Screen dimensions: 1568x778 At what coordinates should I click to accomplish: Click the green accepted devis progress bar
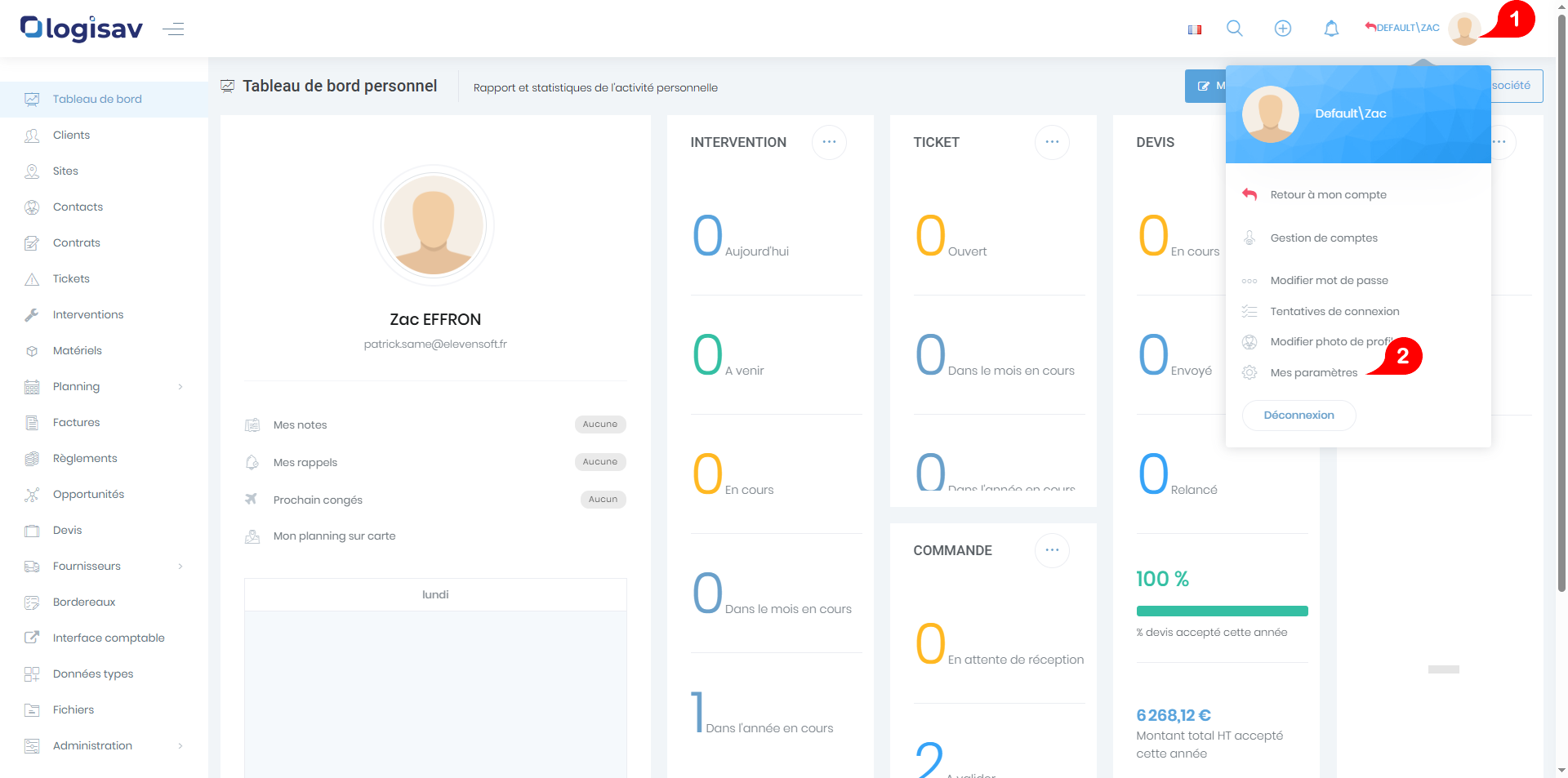coord(1222,611)
